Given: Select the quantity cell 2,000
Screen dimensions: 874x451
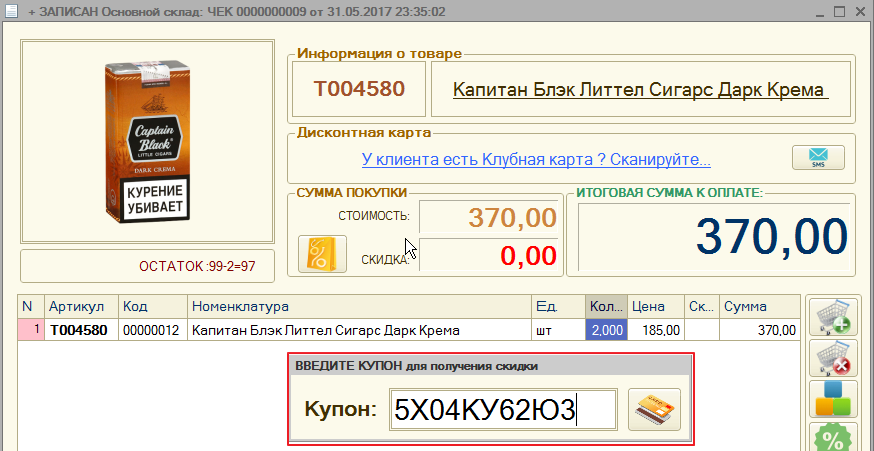Looking at the screenshot, I should click(606, 330).
